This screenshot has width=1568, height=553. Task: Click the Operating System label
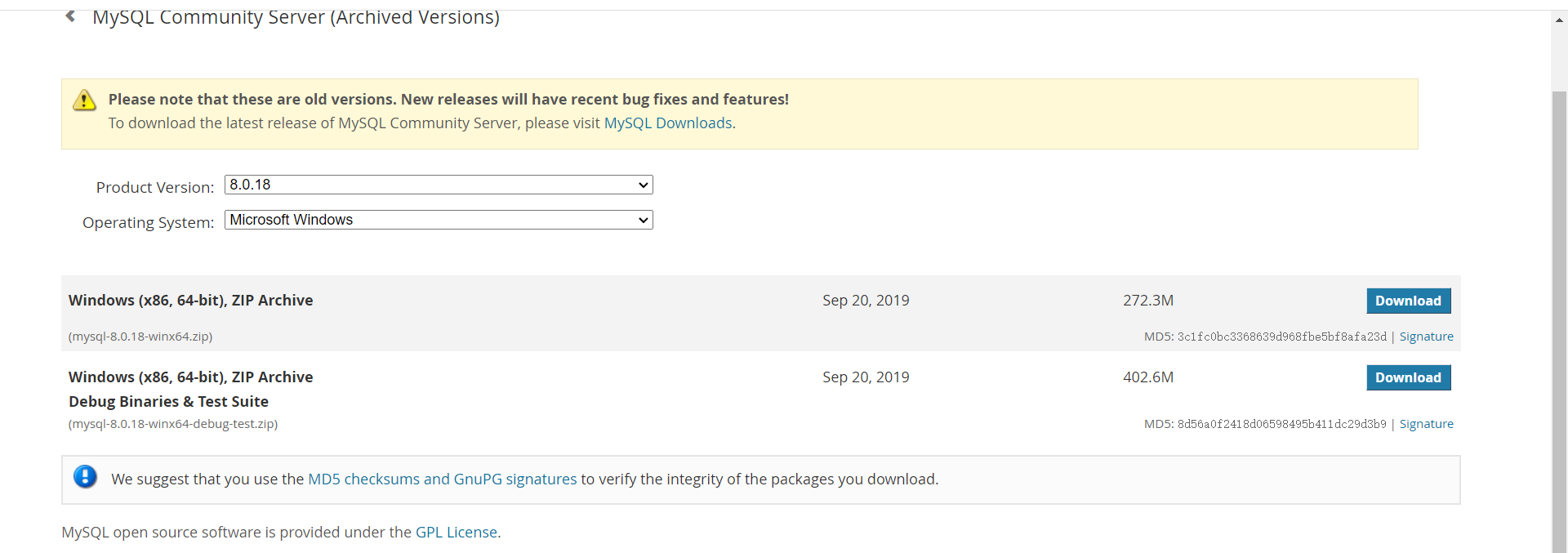[149, 223]
